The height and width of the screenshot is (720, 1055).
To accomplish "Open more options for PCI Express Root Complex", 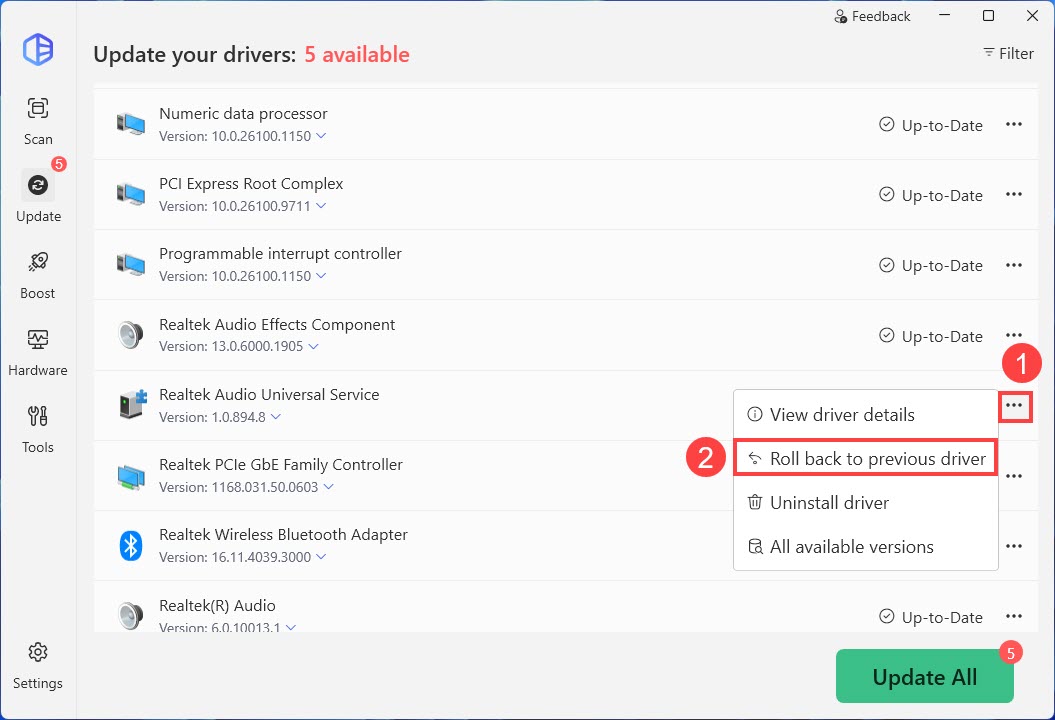I will coord(1014,194).
